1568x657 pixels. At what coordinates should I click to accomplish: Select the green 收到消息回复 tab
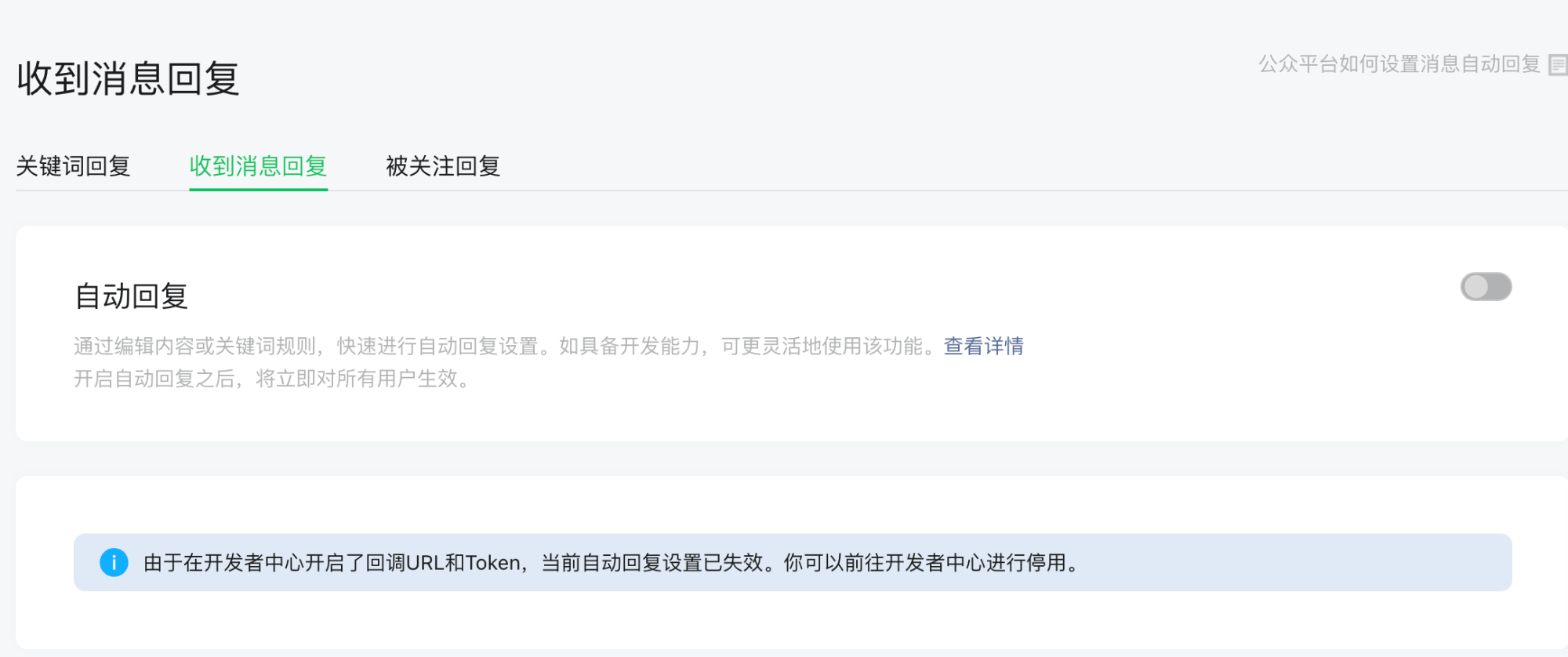(258, 166)
